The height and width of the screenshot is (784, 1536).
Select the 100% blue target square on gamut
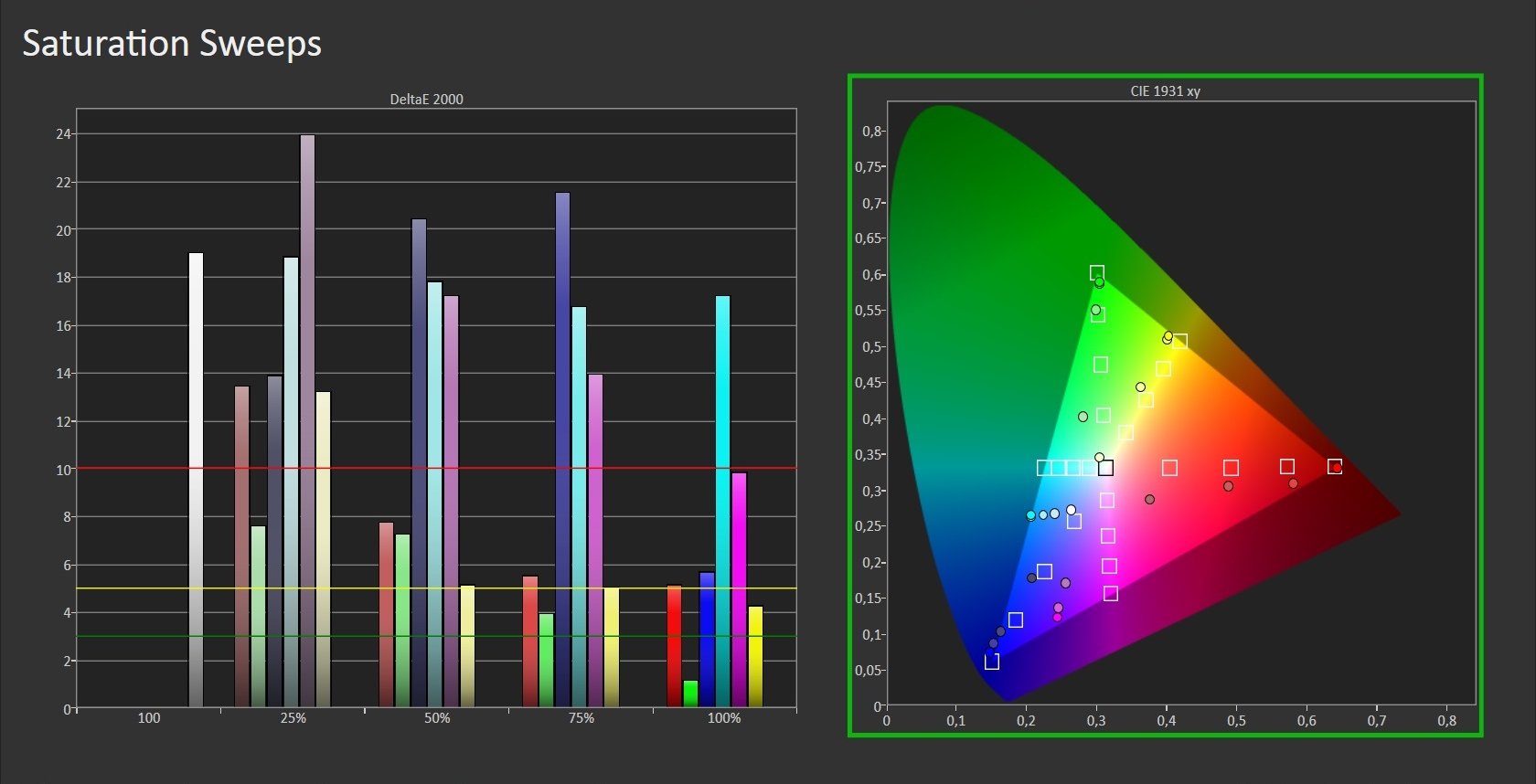pyautogui.click(x=992, y=662)
